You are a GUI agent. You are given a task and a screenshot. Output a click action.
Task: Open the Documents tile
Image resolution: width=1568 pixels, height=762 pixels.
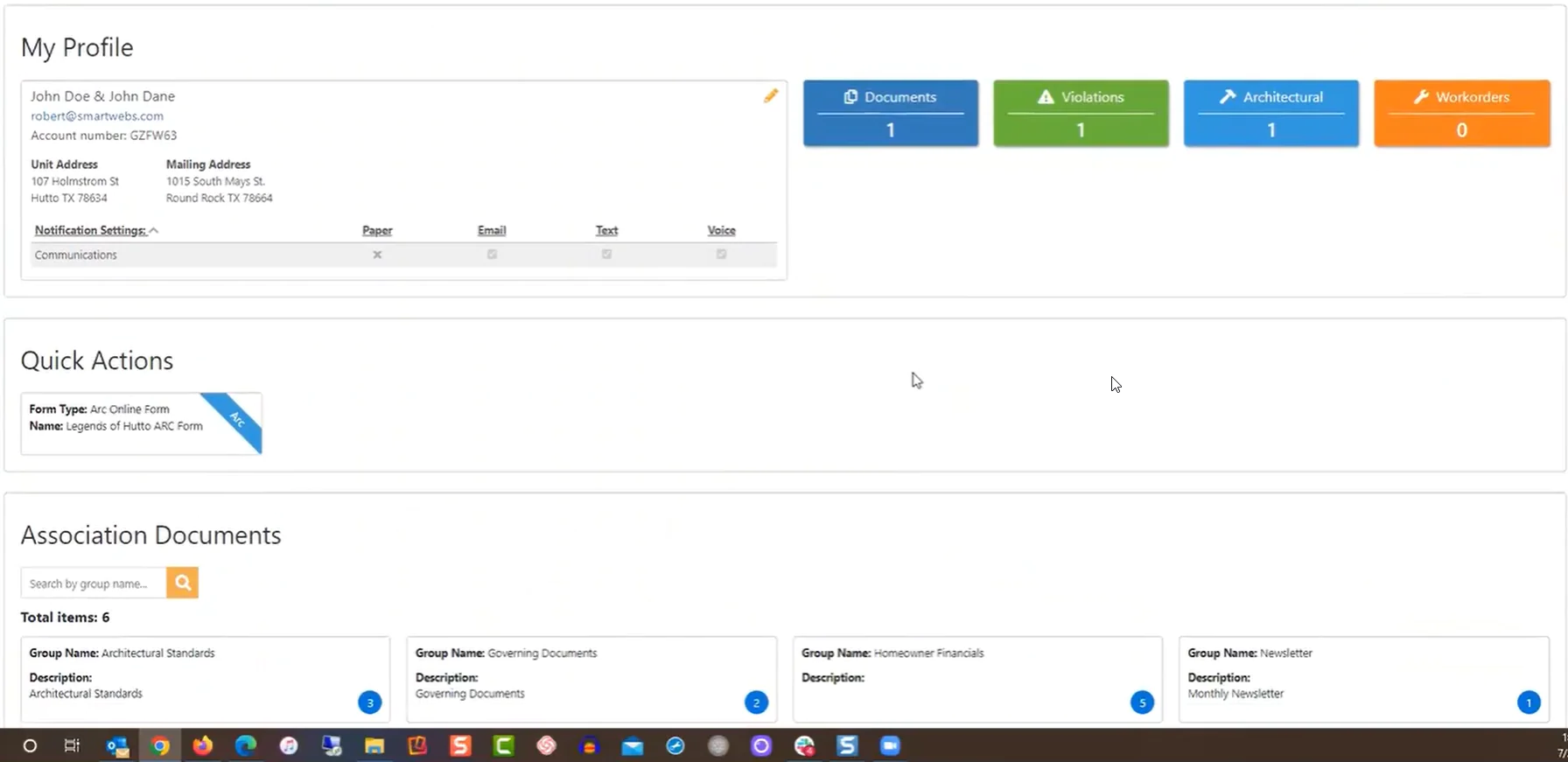click(890, 113)
